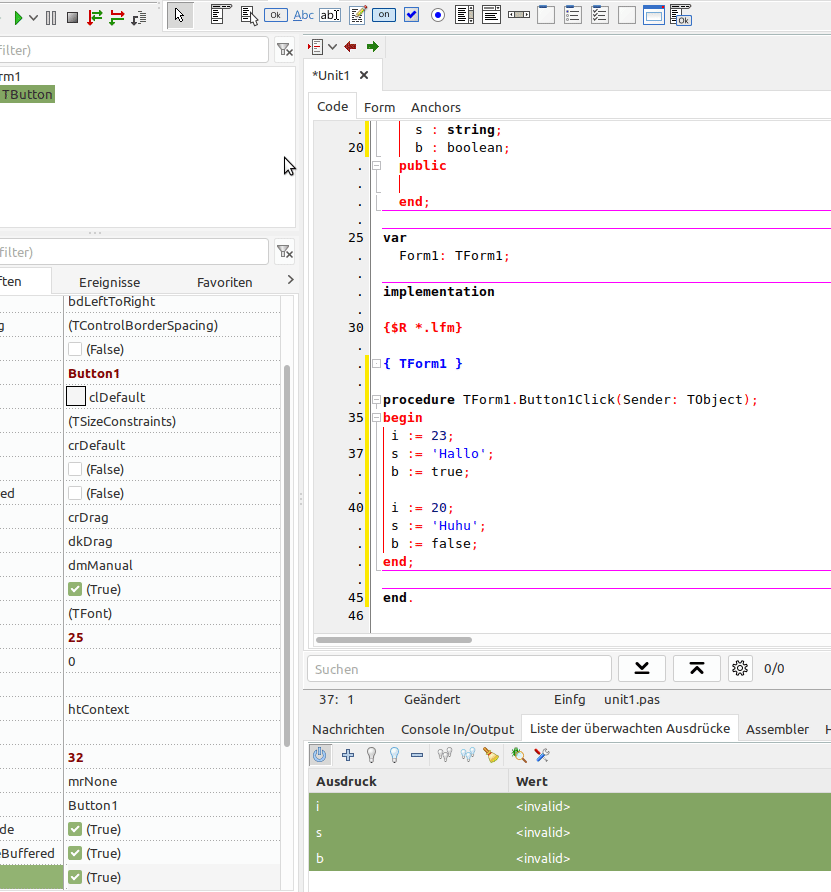The height and width of the screenshot is (892, 831).
Task: Select the pointer selection tool
Action: click(180, 15)
